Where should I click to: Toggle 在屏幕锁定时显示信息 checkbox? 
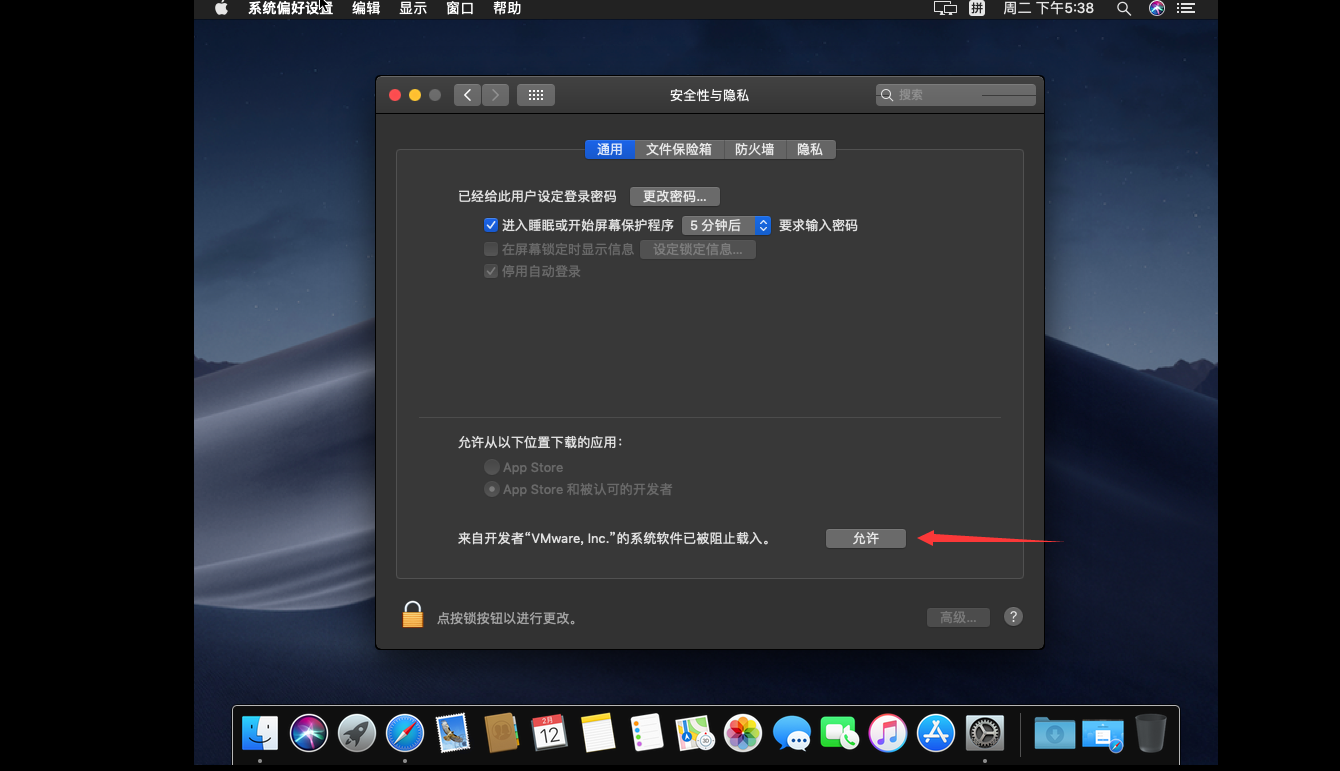[x=491, y=249]
